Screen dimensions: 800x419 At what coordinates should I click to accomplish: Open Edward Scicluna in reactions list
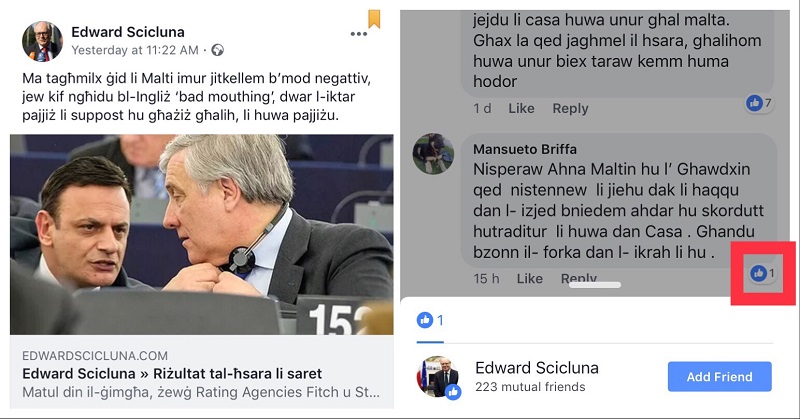click(537, 367)
